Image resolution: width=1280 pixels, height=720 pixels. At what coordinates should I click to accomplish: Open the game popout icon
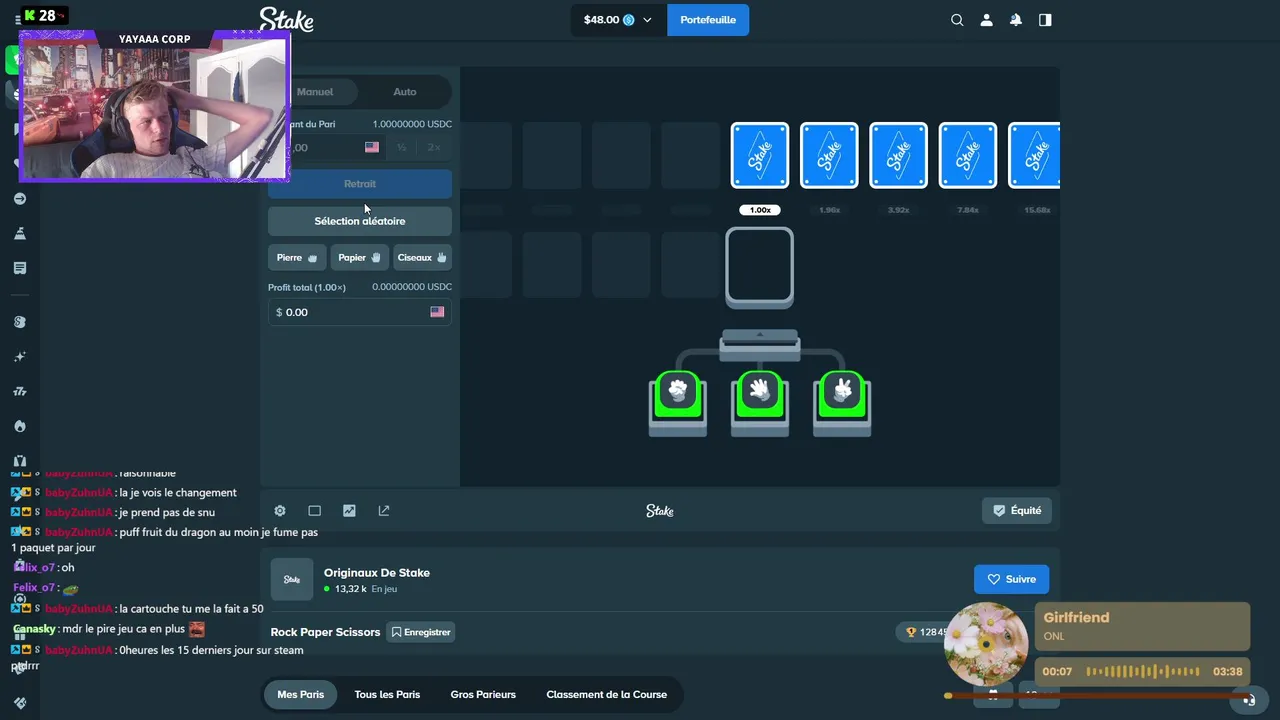(384, 511)
